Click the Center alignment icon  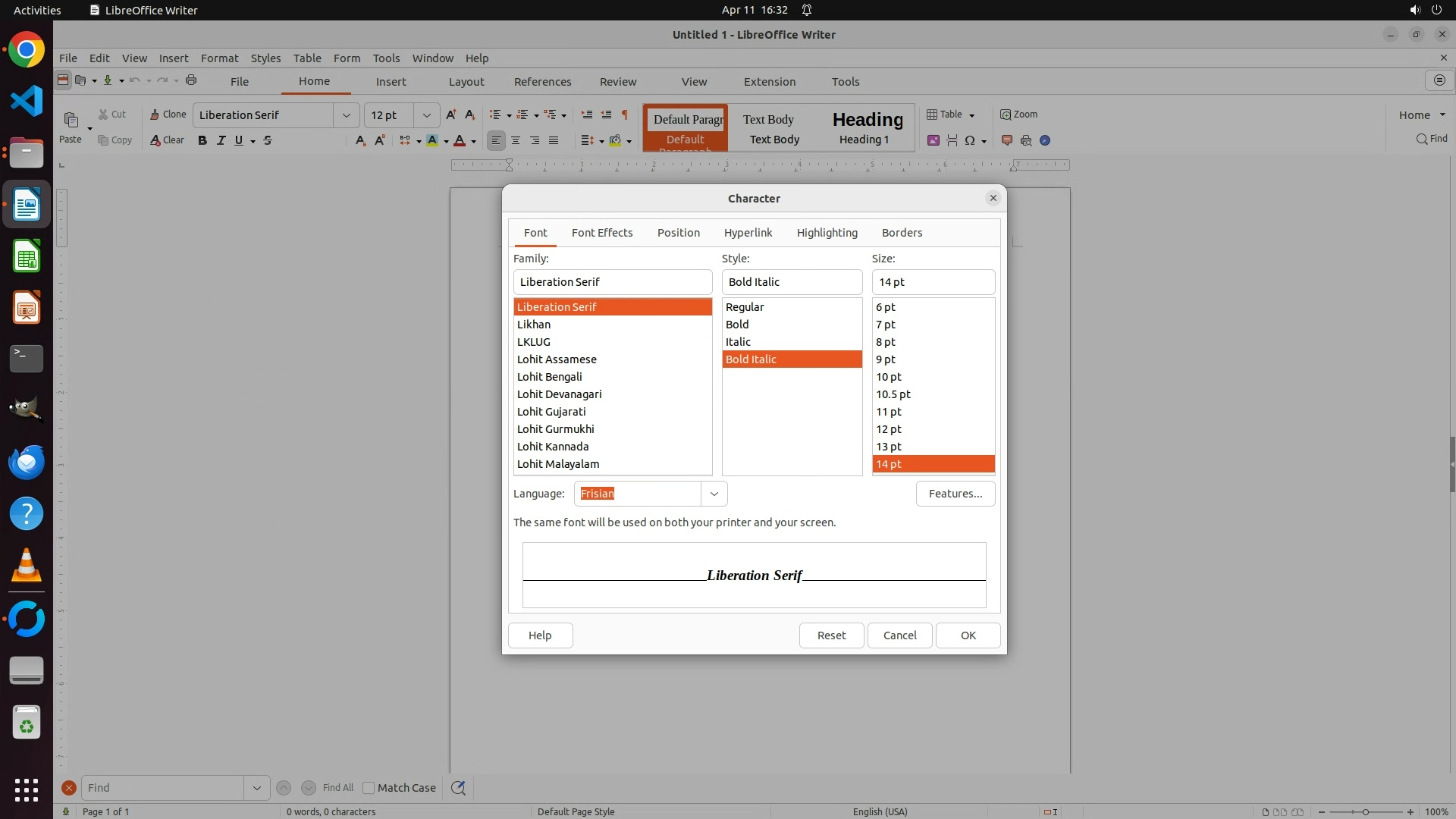coord(516,140)
